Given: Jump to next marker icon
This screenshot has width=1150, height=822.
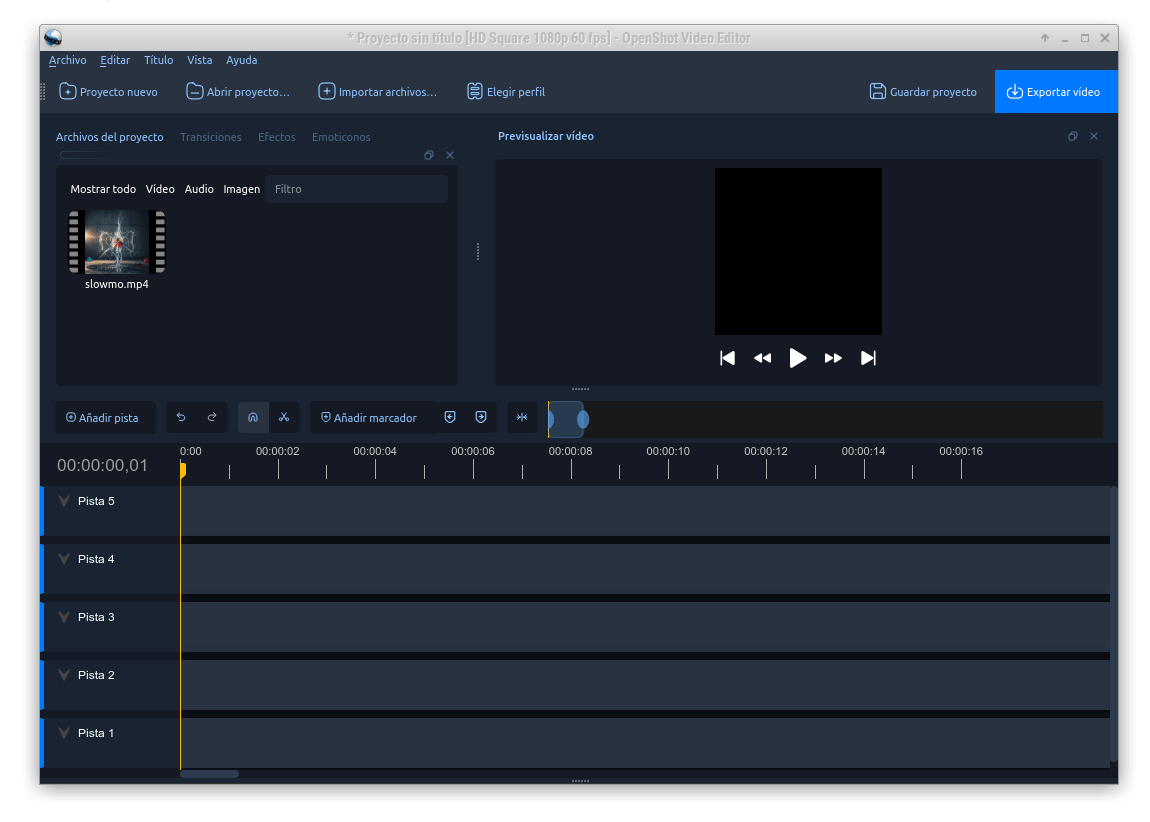Looking at the screenshot, I should point(481,417).
